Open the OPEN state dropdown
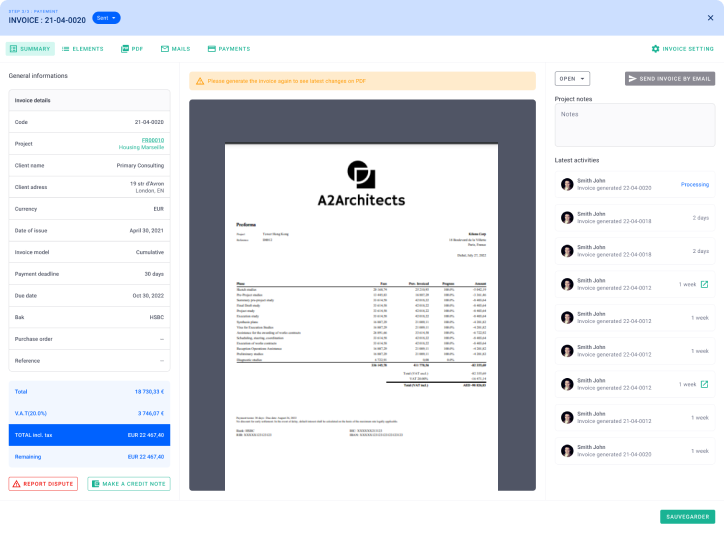The image size is (724, 533). tap(572, 78)
